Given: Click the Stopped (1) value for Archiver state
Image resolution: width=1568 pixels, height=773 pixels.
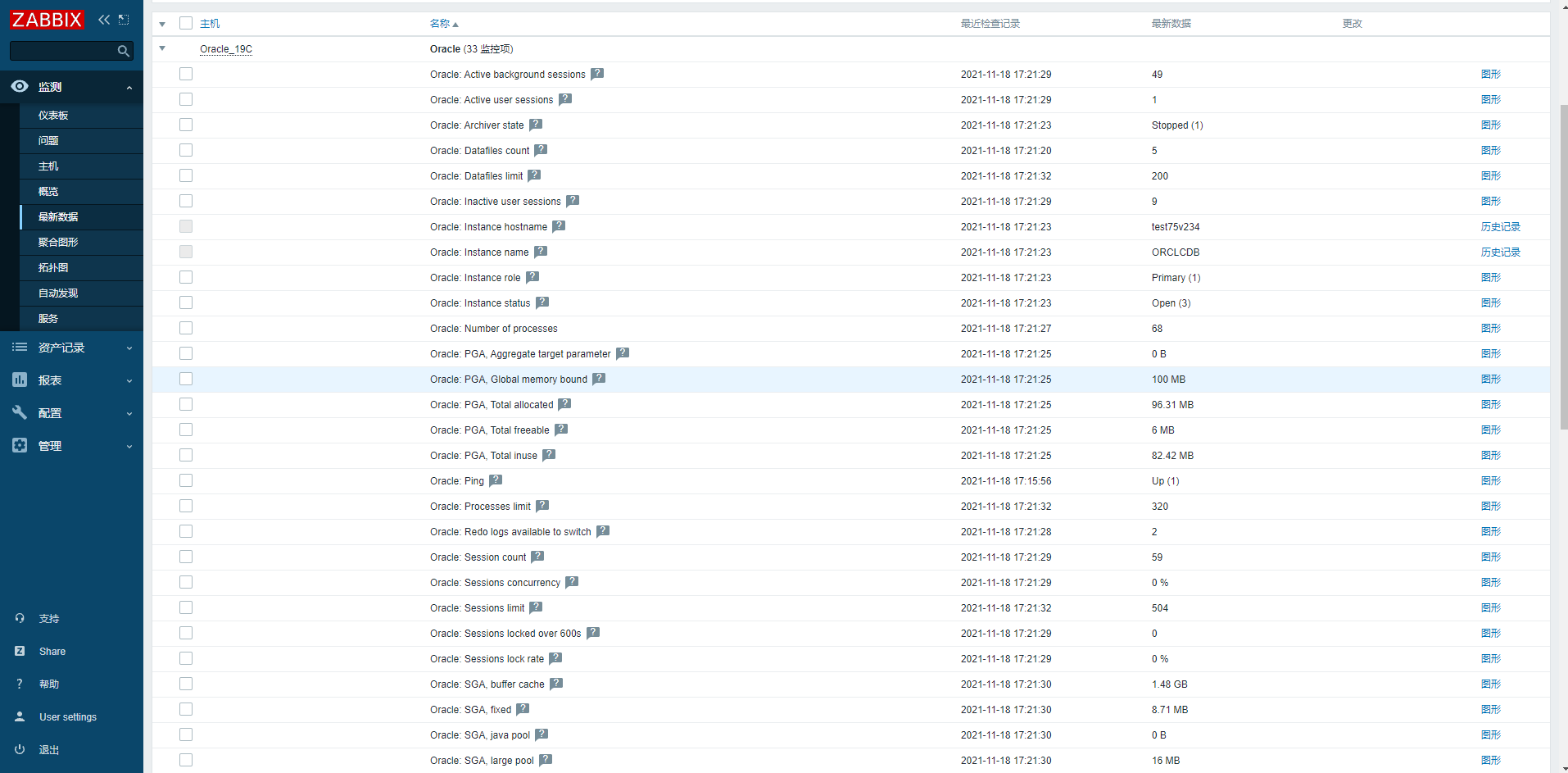Looking at the screenshot, I should (x=1177, y=125).
